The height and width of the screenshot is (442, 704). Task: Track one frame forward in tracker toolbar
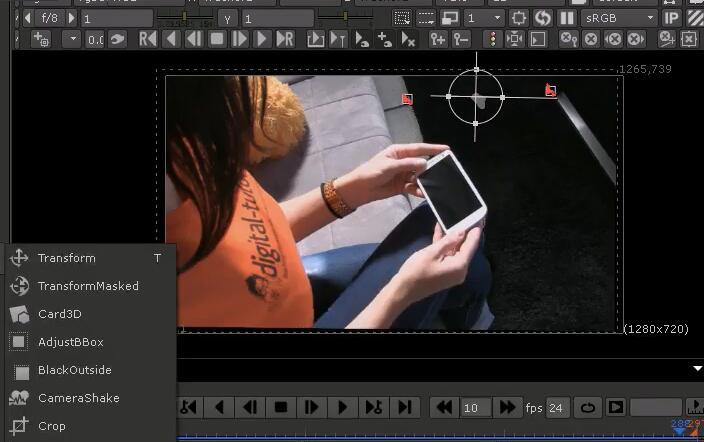[239, 40]
